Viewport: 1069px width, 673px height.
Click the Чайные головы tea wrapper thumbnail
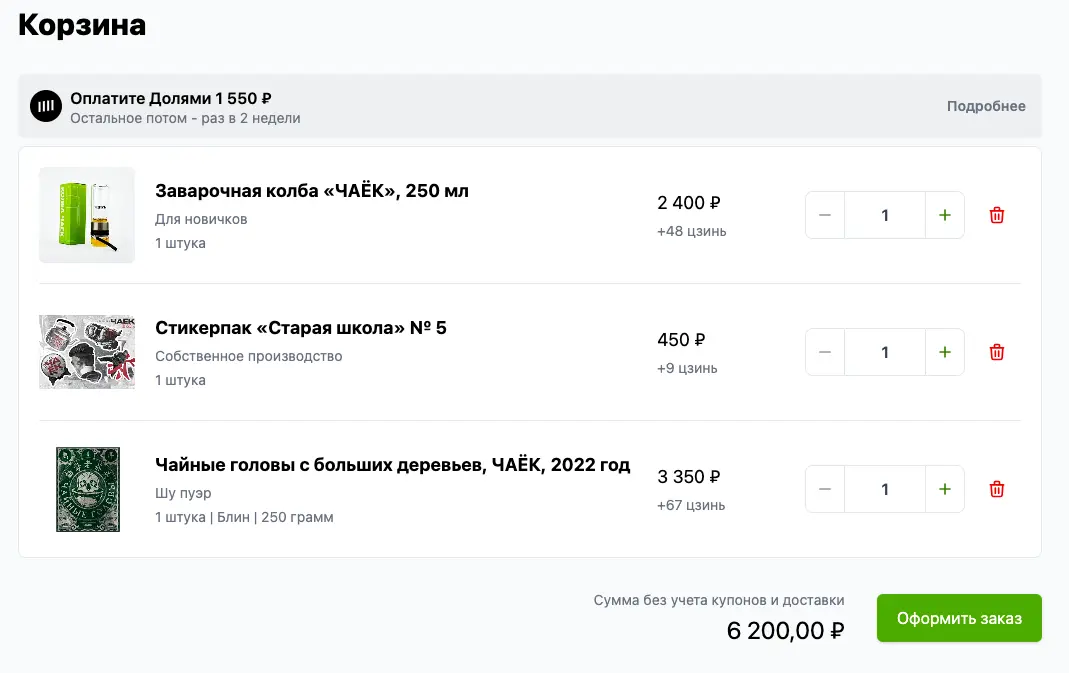pos(86,489)
